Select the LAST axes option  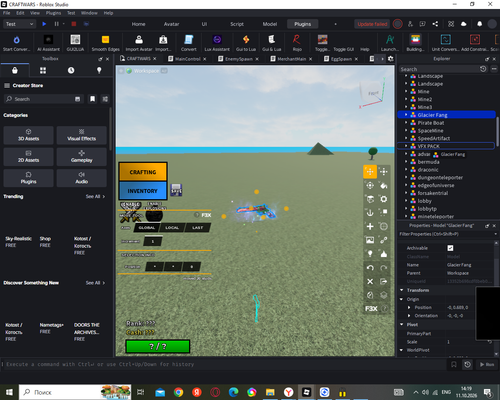click(197, 228)
